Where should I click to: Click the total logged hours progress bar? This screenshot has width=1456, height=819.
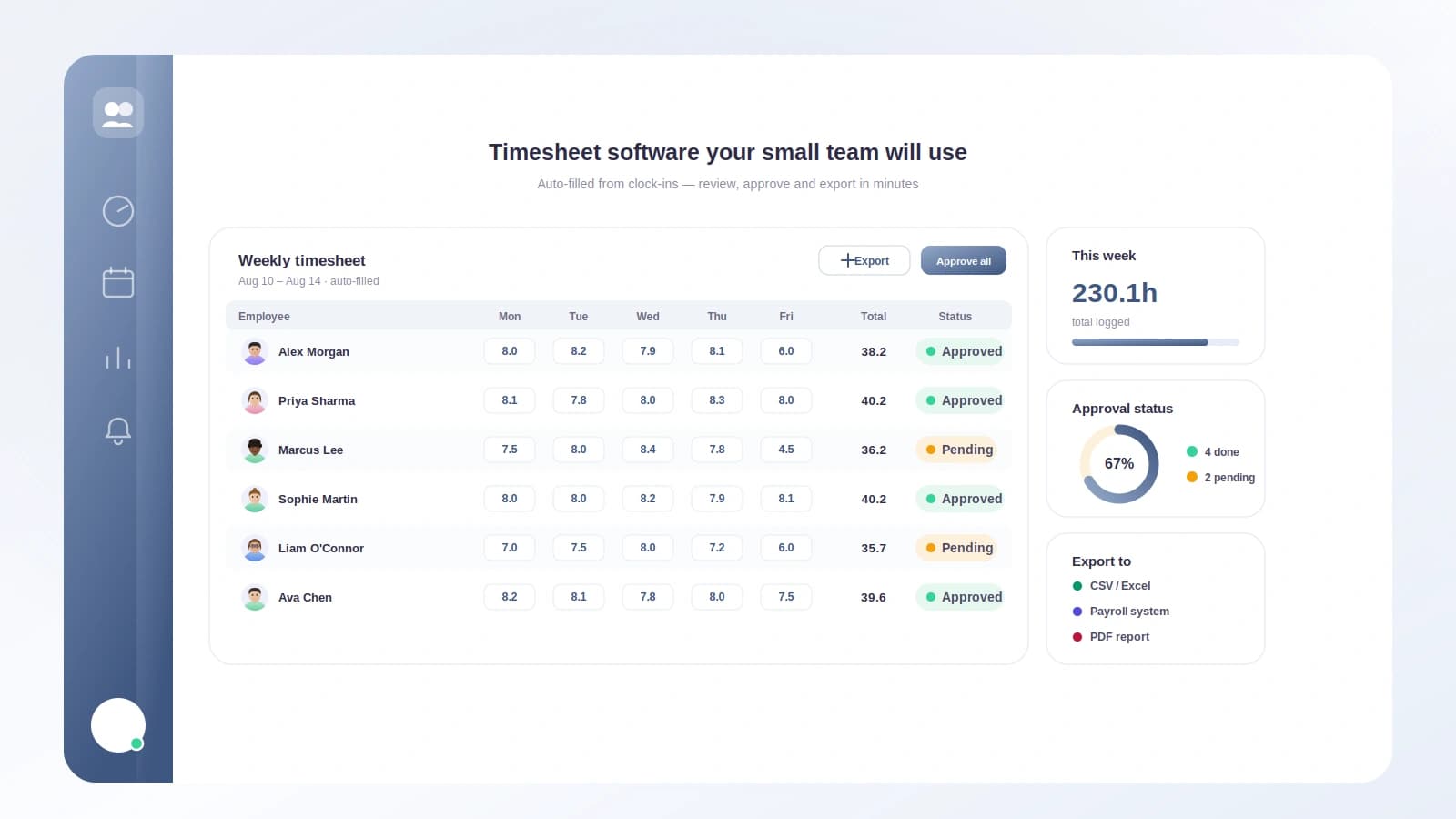1156,342
